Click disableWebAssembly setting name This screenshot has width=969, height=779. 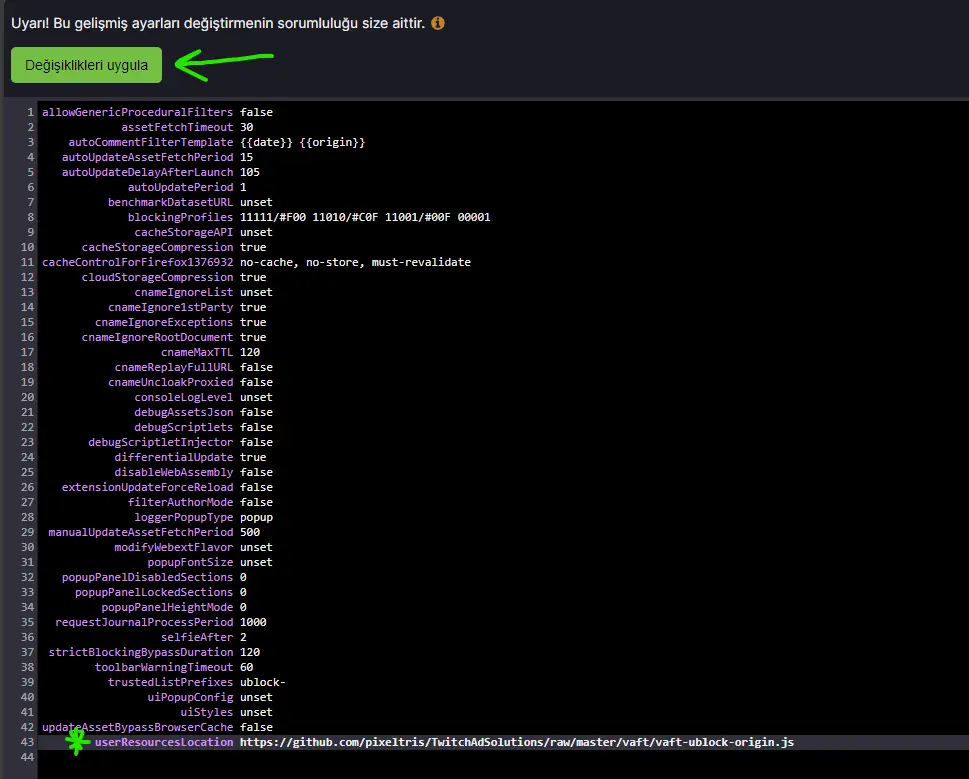coord(174,472)
